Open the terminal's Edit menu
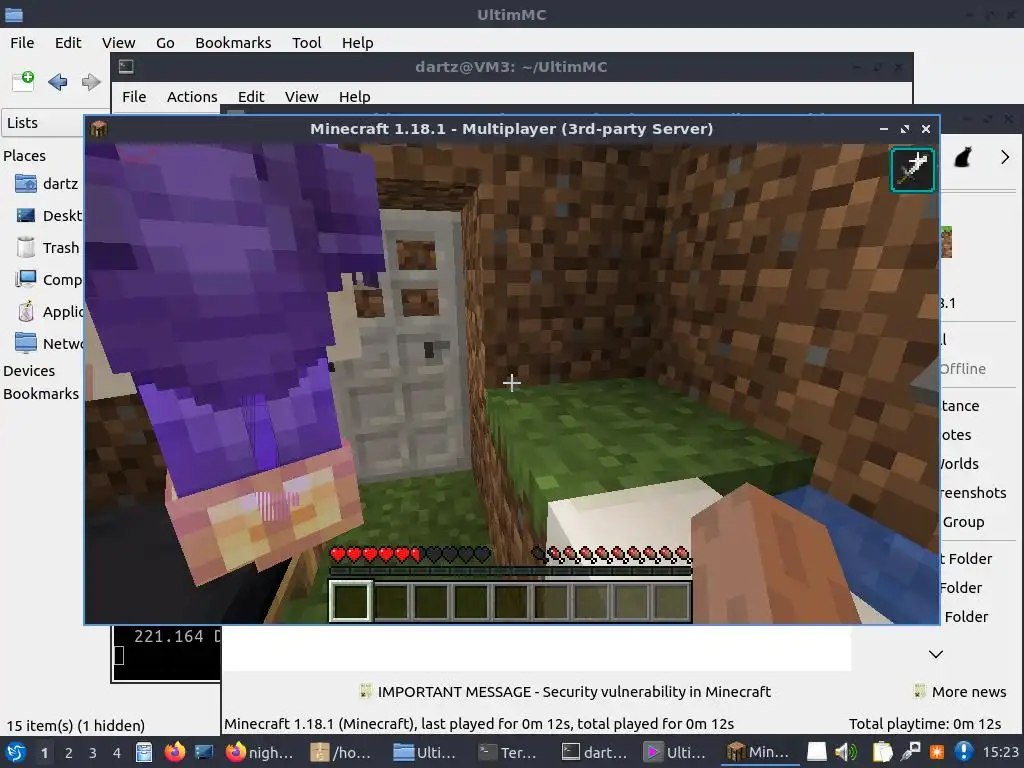This screenshot has width=1024, height=768. coord(251,97)
